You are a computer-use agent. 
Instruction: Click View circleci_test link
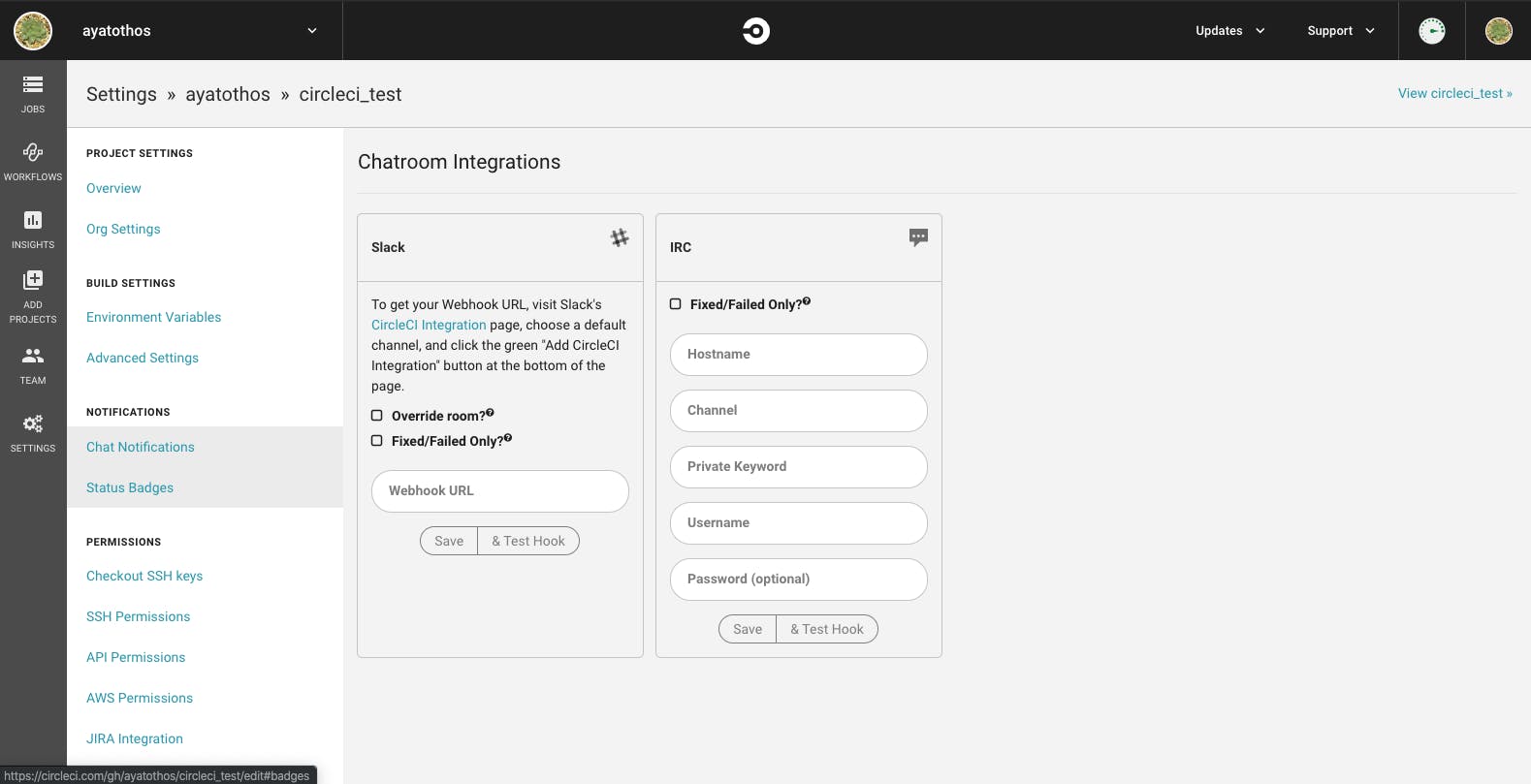pos(1454,93)
